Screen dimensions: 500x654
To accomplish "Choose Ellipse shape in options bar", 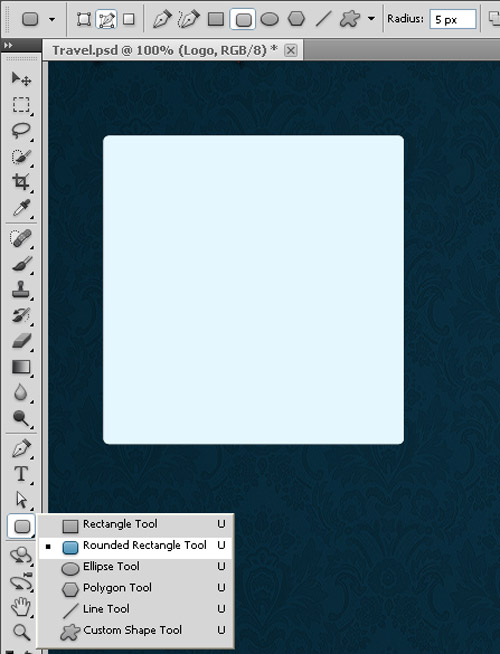I will 269,19.
